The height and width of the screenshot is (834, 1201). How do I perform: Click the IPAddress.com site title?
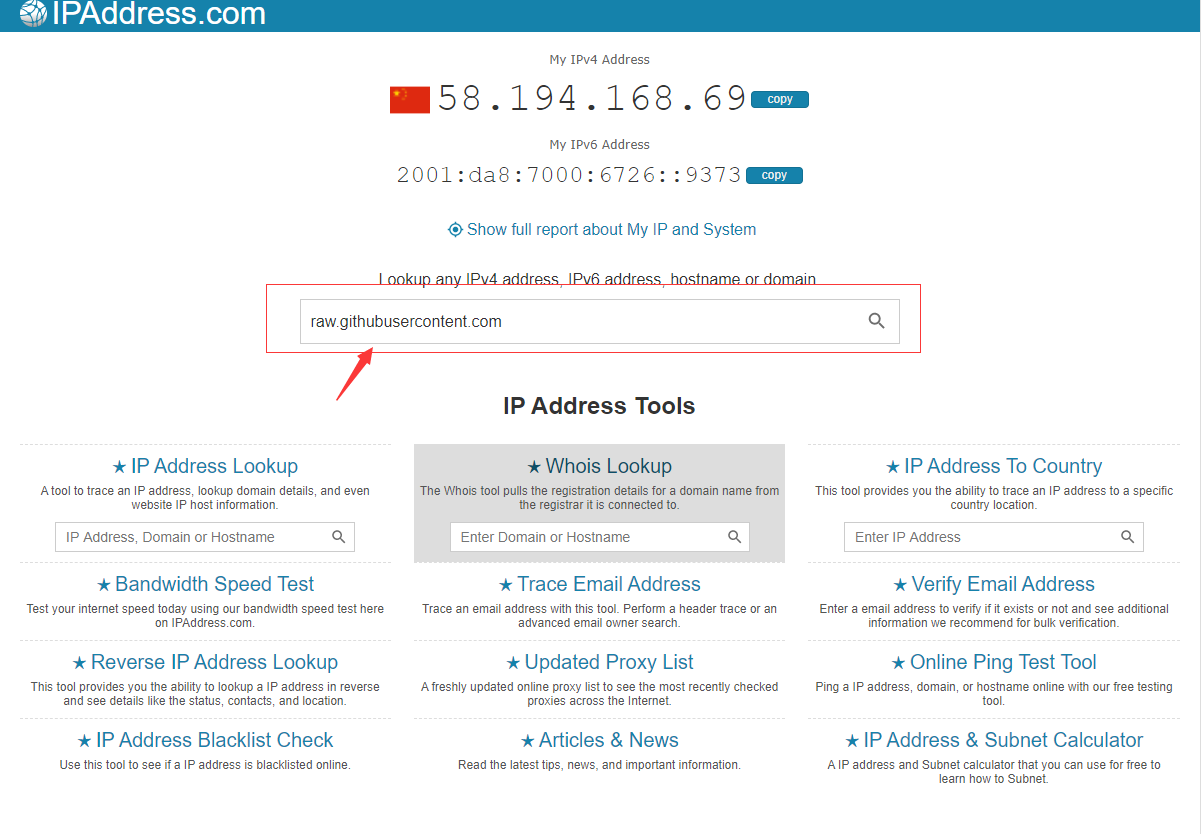[158, 14]
